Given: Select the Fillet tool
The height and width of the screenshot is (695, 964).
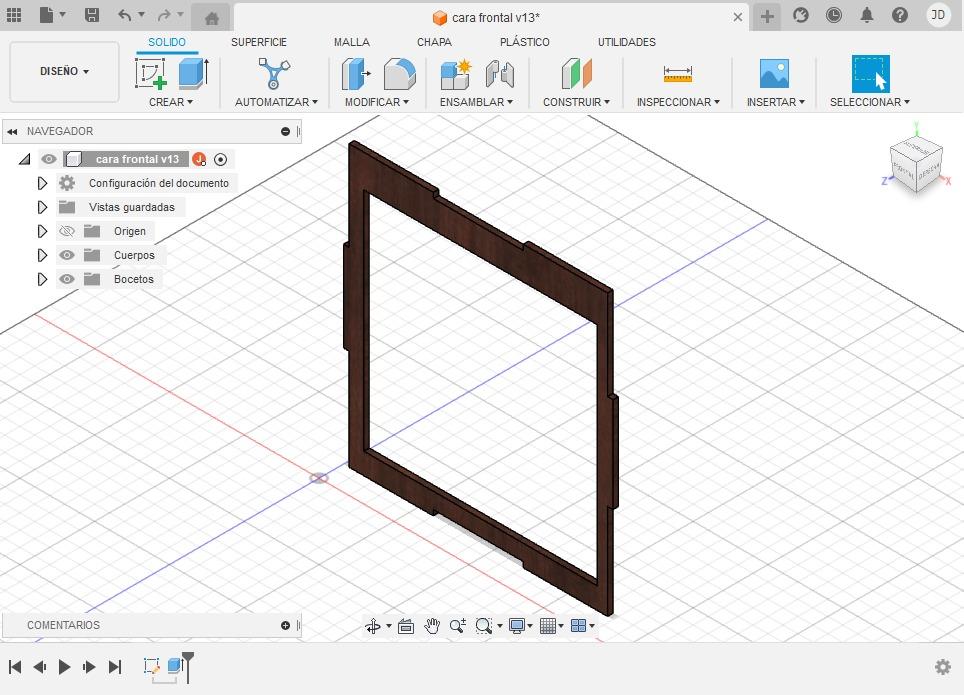Looking at the screenshot, I should coord(400,74).
